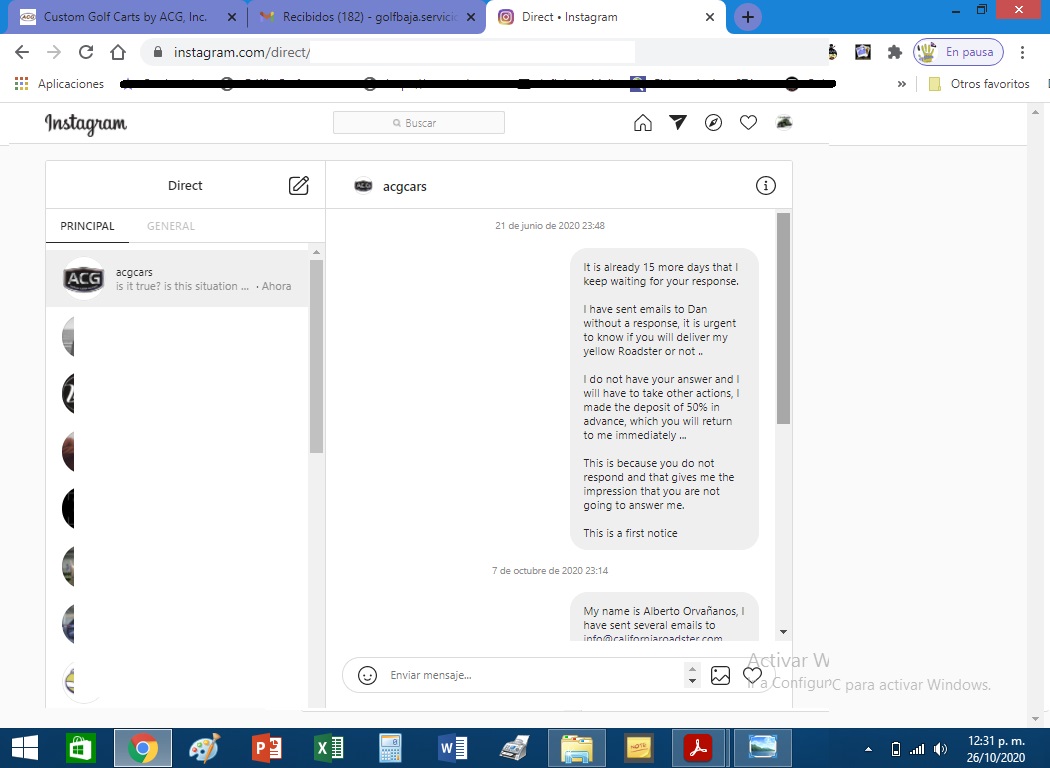Click En pausa profile button in Chrome
The image size is (1050, 768).
click(x=958, y=52)
